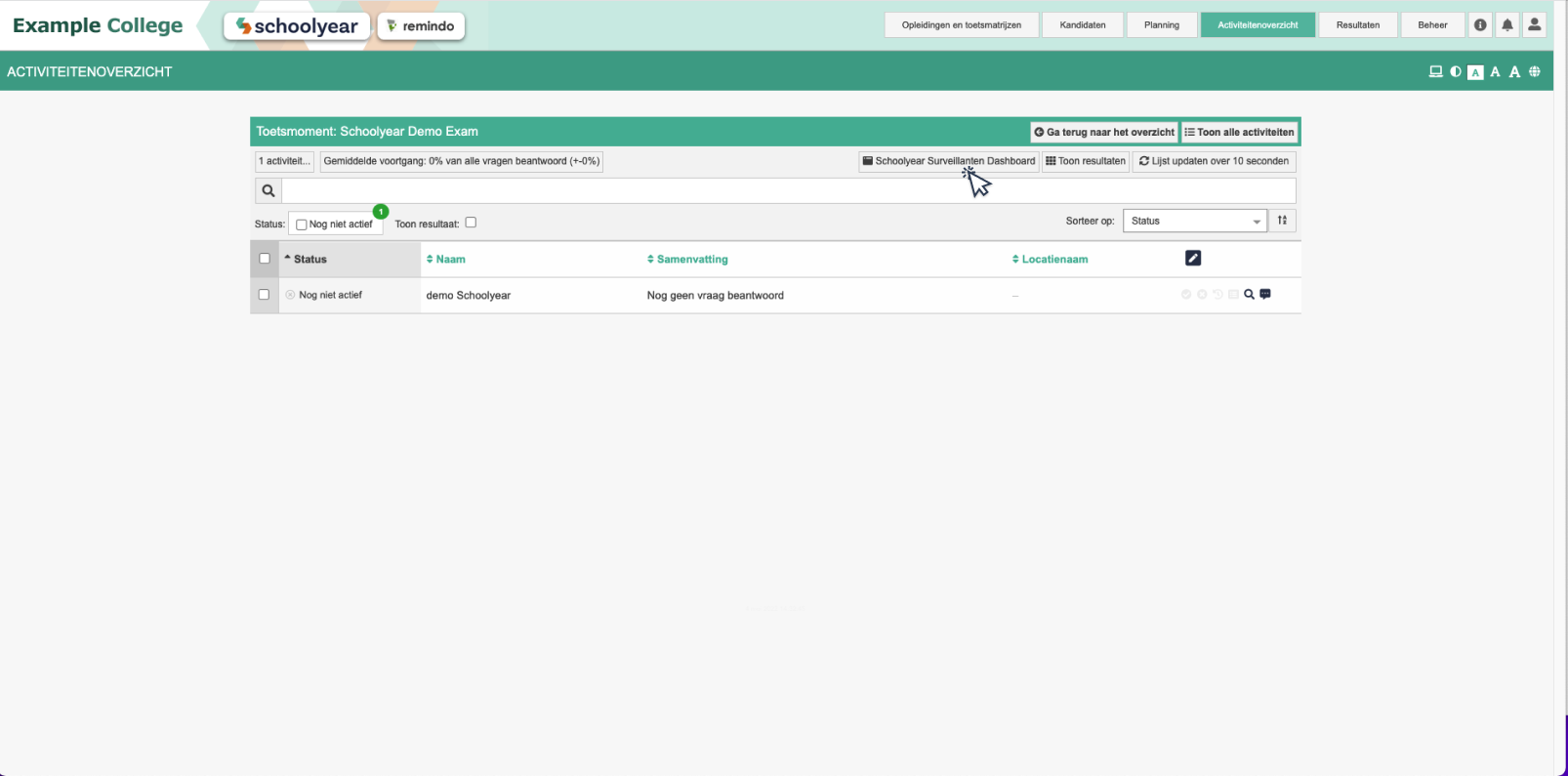The image size is (1568, 776).
Task: Select the small font size A
Action: coord(1475,72)
